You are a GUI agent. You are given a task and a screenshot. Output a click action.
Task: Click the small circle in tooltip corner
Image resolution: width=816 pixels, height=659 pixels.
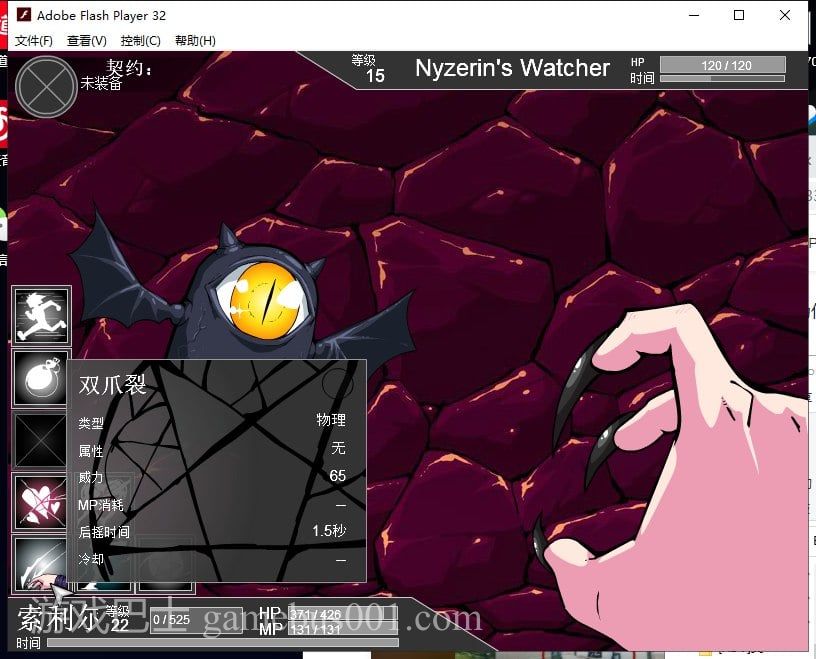[336, 384]
